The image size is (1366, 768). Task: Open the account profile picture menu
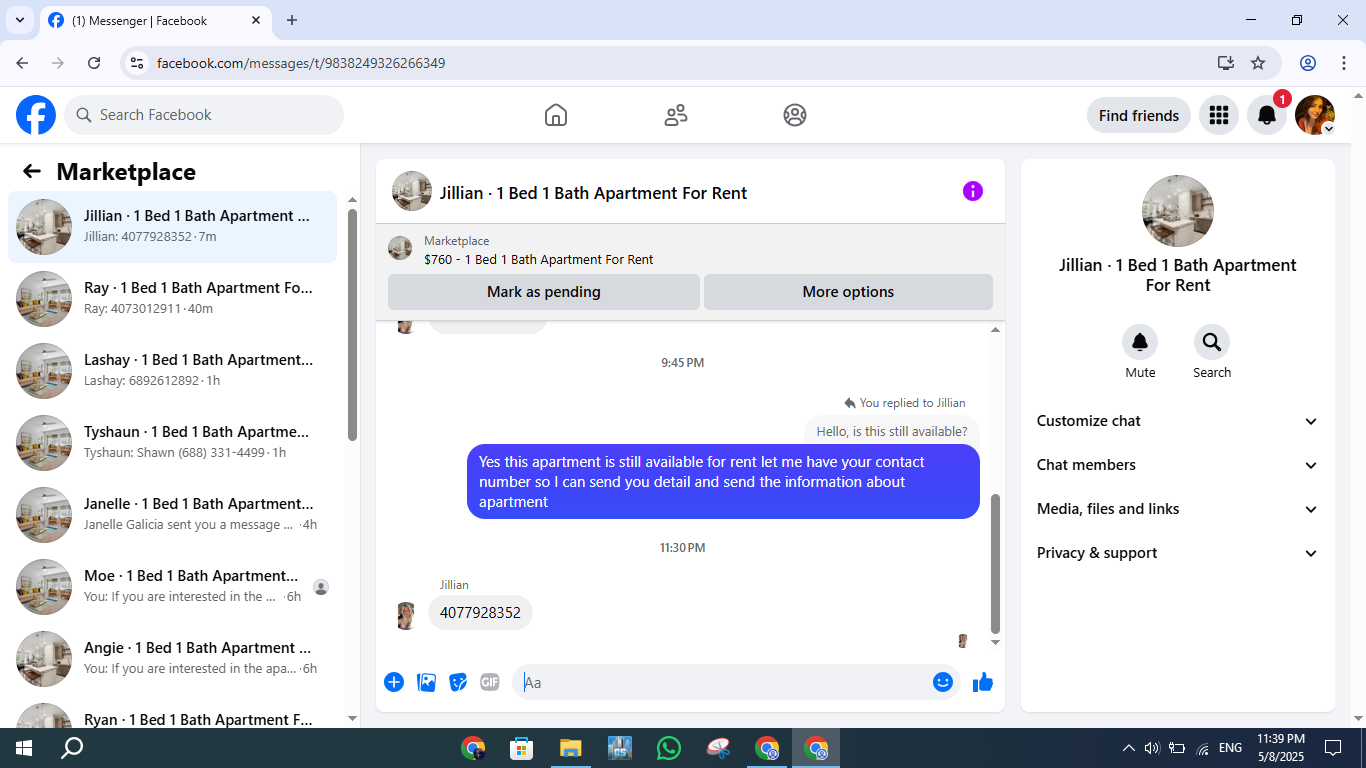tap(1315, 115)
